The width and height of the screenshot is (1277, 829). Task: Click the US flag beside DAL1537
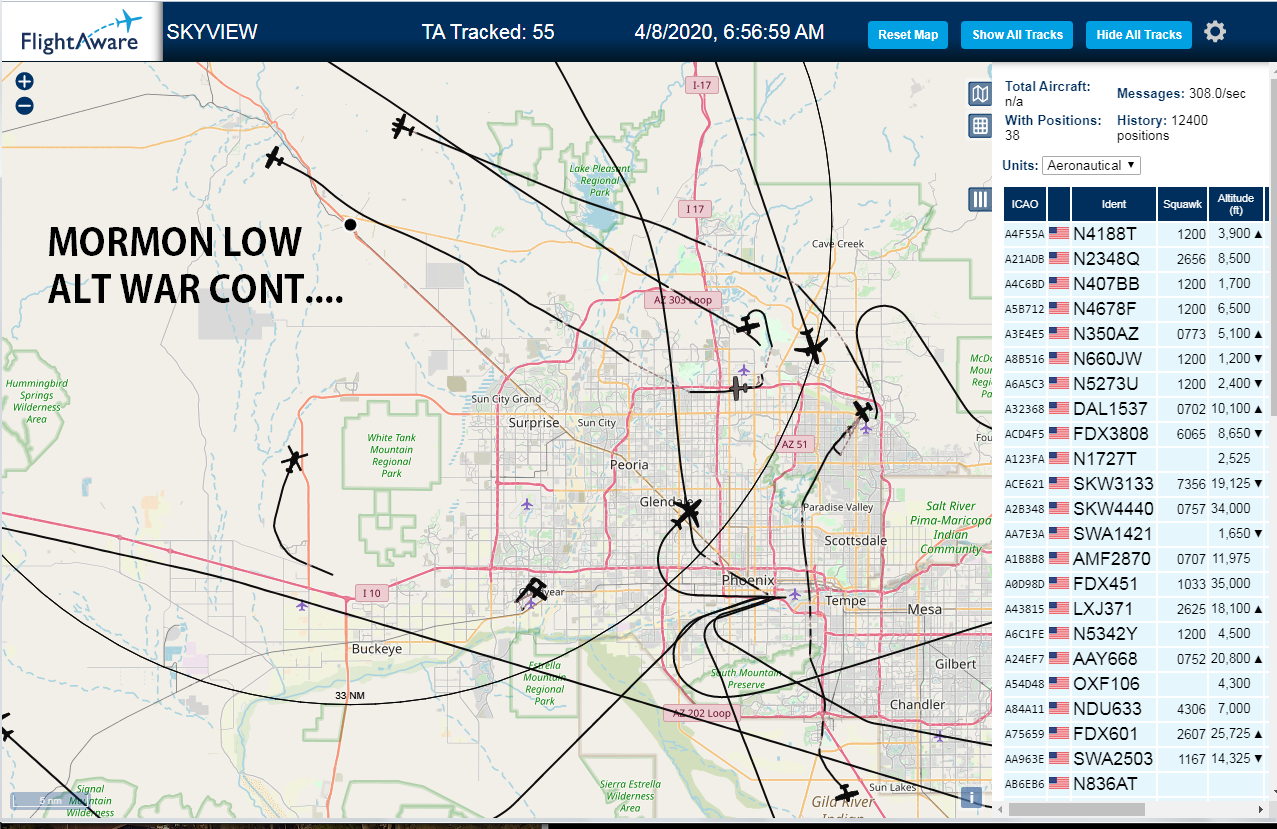(1059, 409)
